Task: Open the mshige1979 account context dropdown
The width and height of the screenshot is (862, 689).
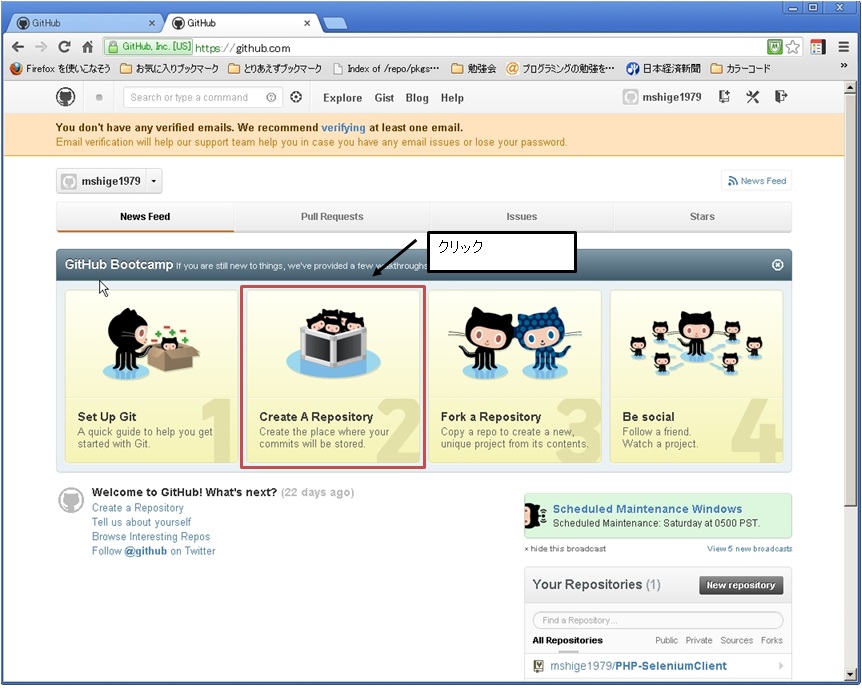Action: [x=109, y=181]
